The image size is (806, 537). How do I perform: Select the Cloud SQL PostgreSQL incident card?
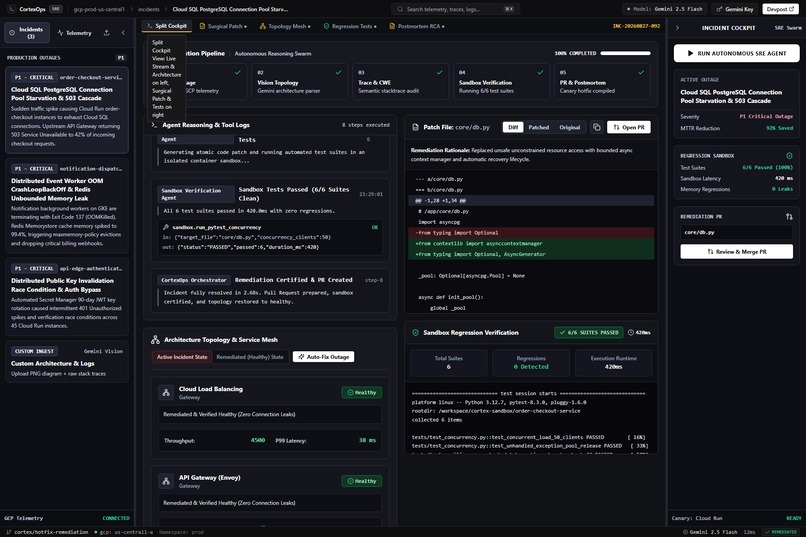[67, 110]
